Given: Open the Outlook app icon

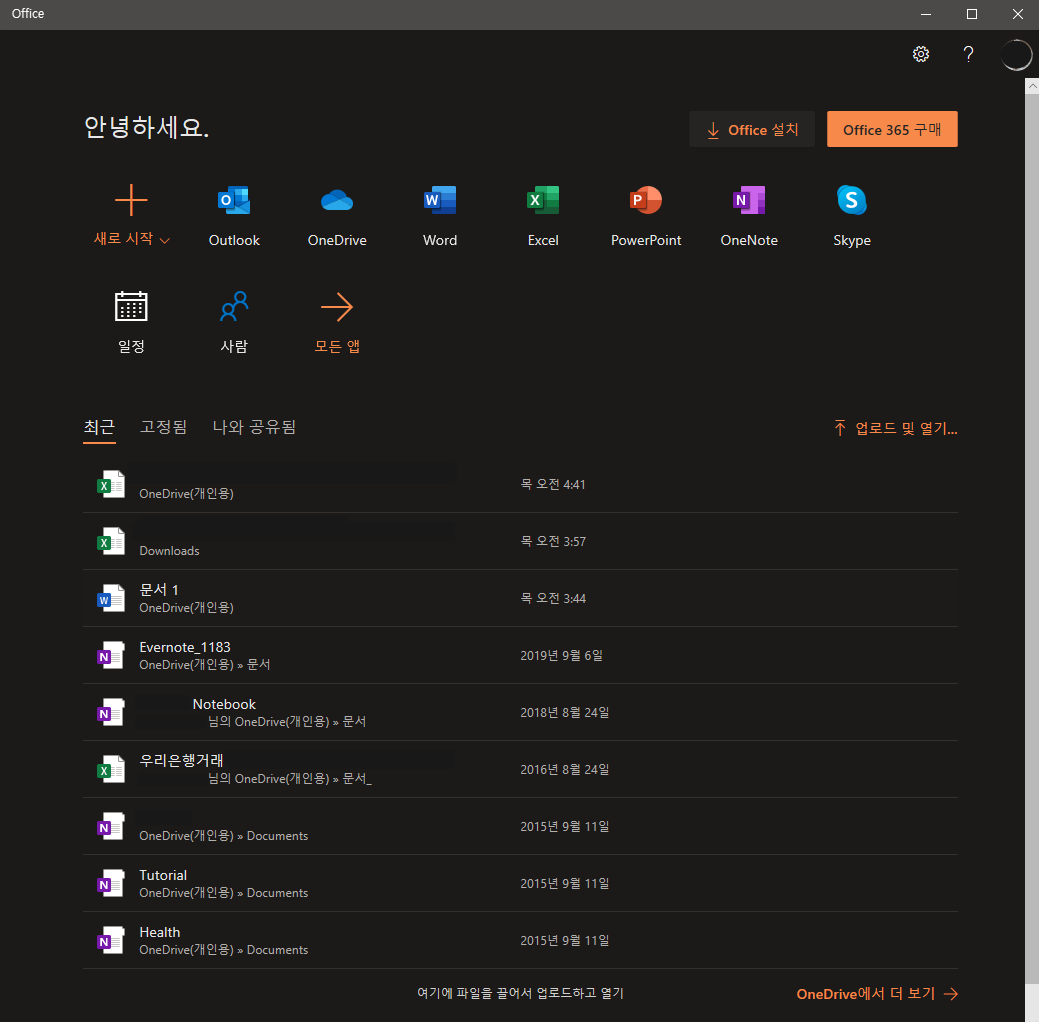Looking at the screenshot, I should click(x=234, y=200).
